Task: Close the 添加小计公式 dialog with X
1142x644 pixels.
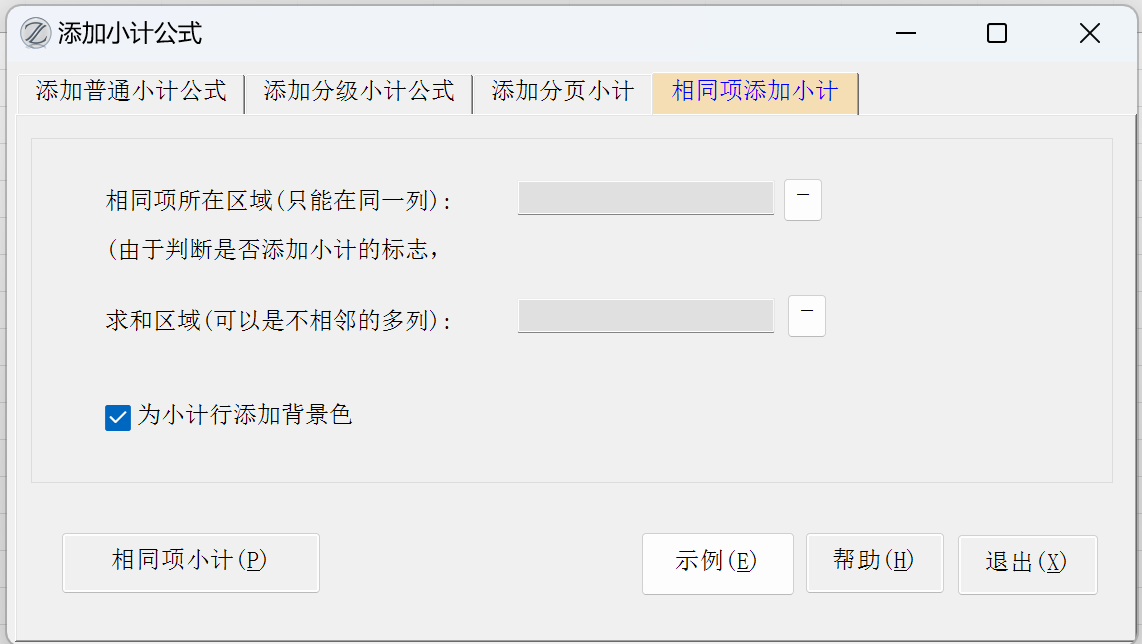Action: [x=1089, y=34]
